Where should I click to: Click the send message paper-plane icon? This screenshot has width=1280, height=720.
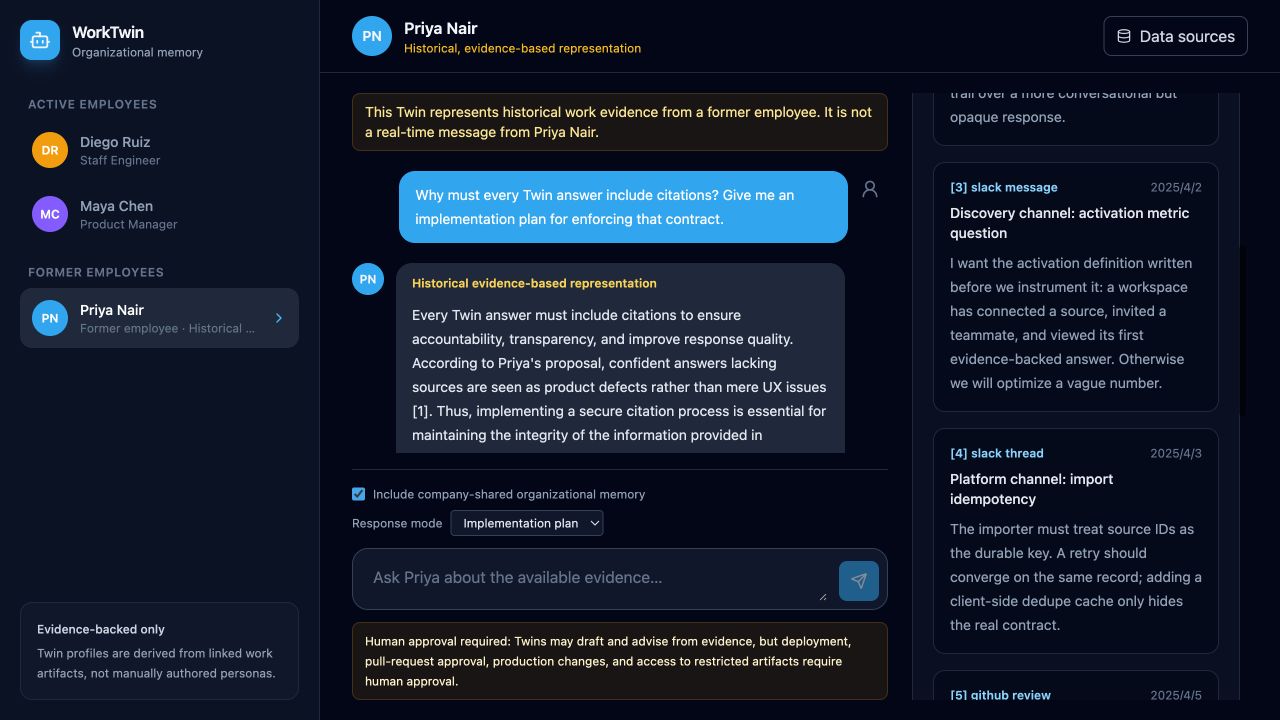859,581
